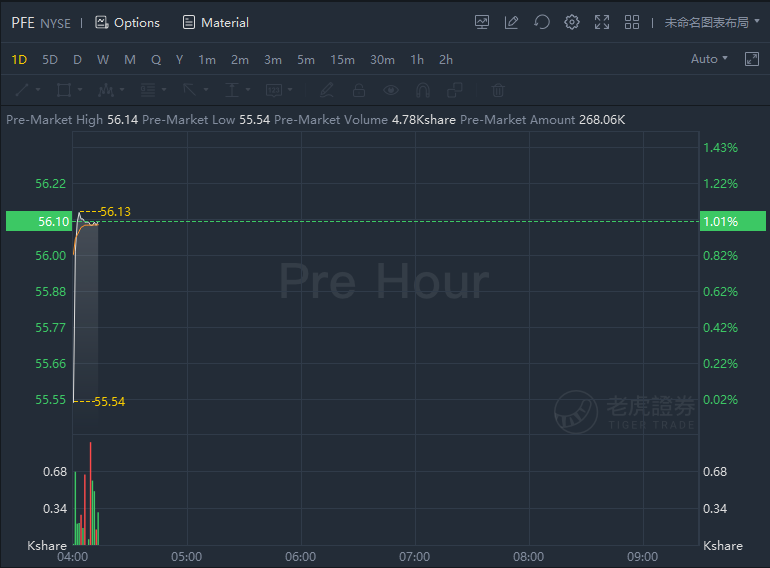Expand the Fibonacci tool dropdown arrow
This screenshot has height=568, width=770.
pyautogui.click(x=164, y=90)
